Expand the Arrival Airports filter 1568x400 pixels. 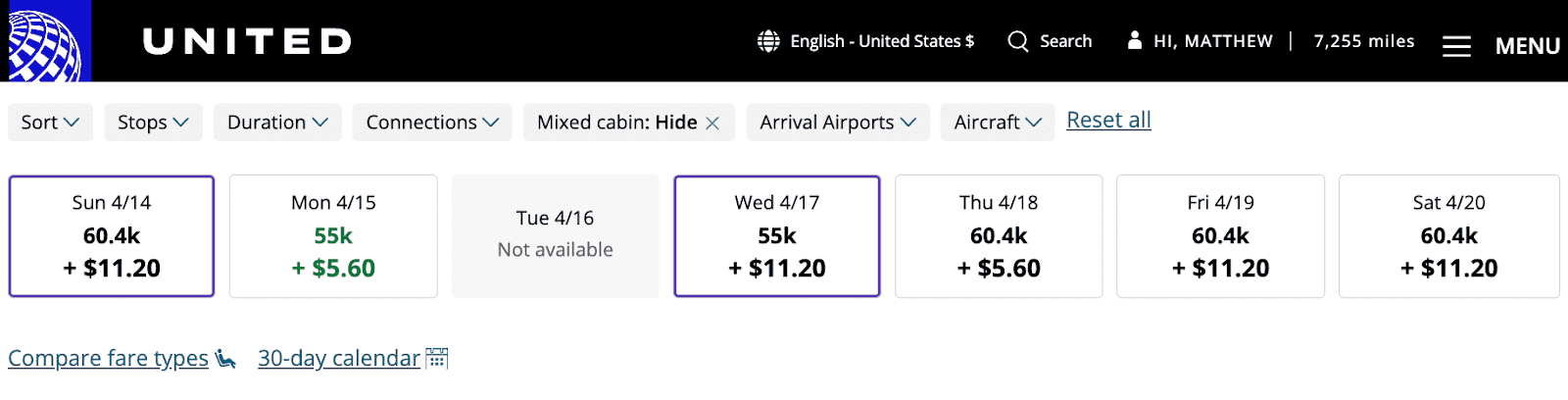[837, 123]
